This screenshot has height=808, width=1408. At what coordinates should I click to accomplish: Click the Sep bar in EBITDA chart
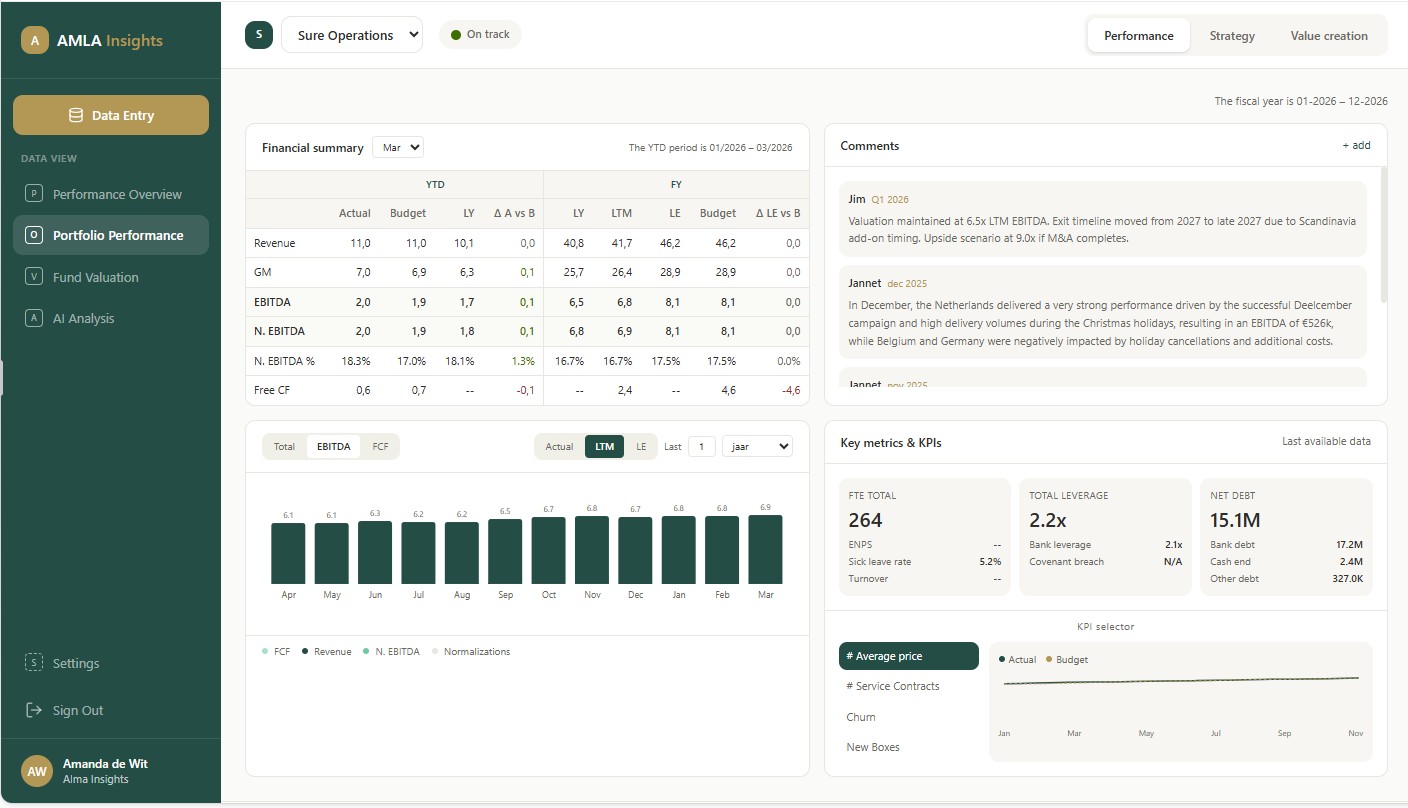(x=505, y=551)
